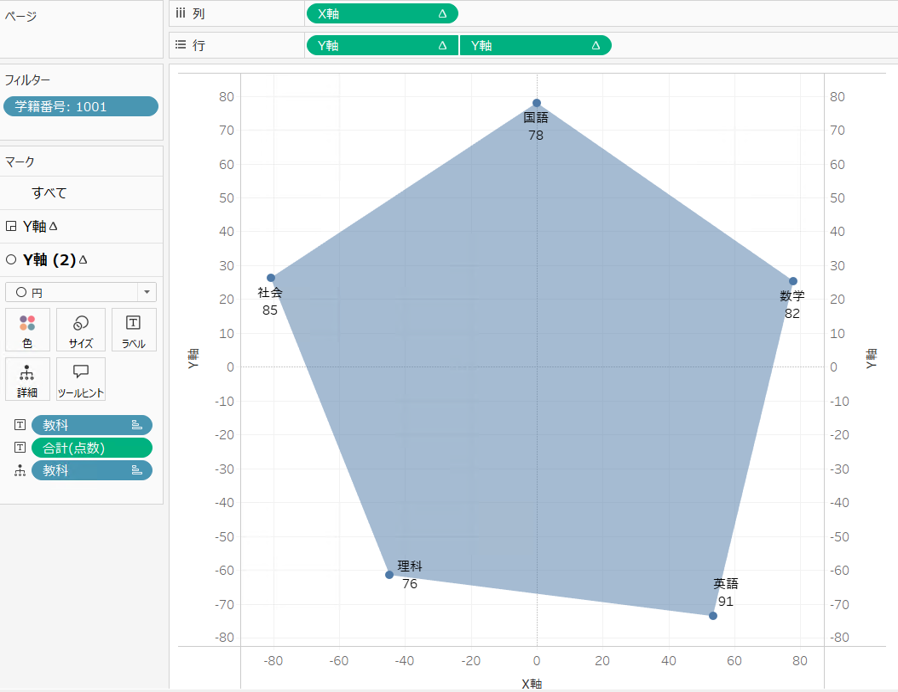Click the green 合計(点数) pill
The width and height of the screenshot is (898, 692).
coord(92,448)
